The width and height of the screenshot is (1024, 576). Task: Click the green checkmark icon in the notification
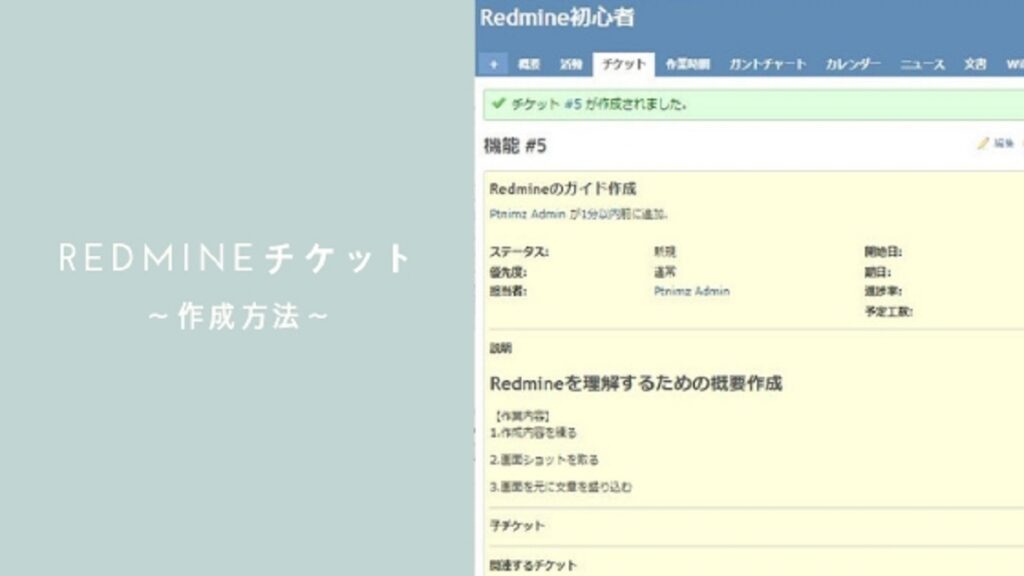point(499,102)
